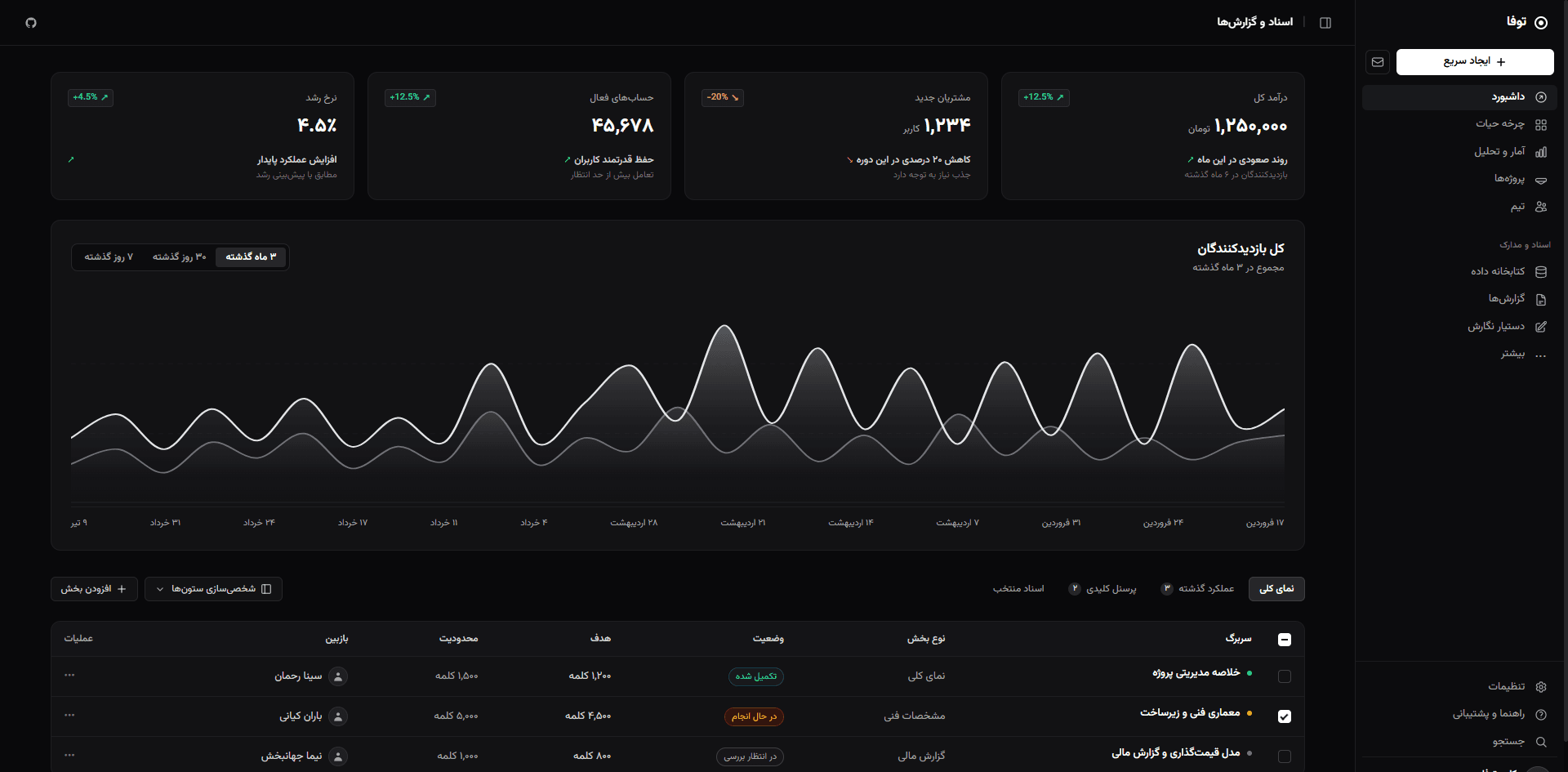The width and height of the screenshot is (1568, 772).
Task: Click the اسناد و گزارش‌ها page title
Action: click(1255, 22)
